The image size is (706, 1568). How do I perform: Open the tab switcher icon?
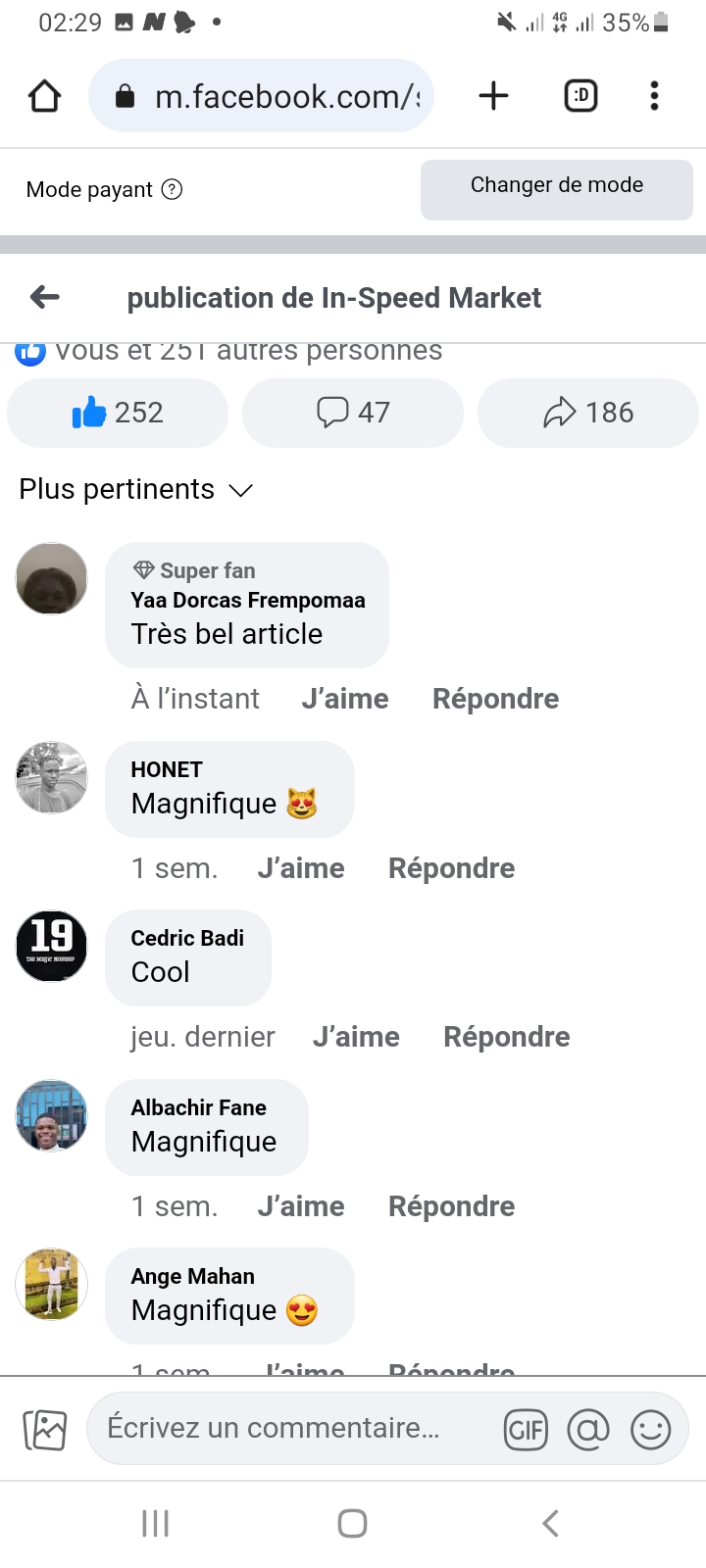click(580, 96)
